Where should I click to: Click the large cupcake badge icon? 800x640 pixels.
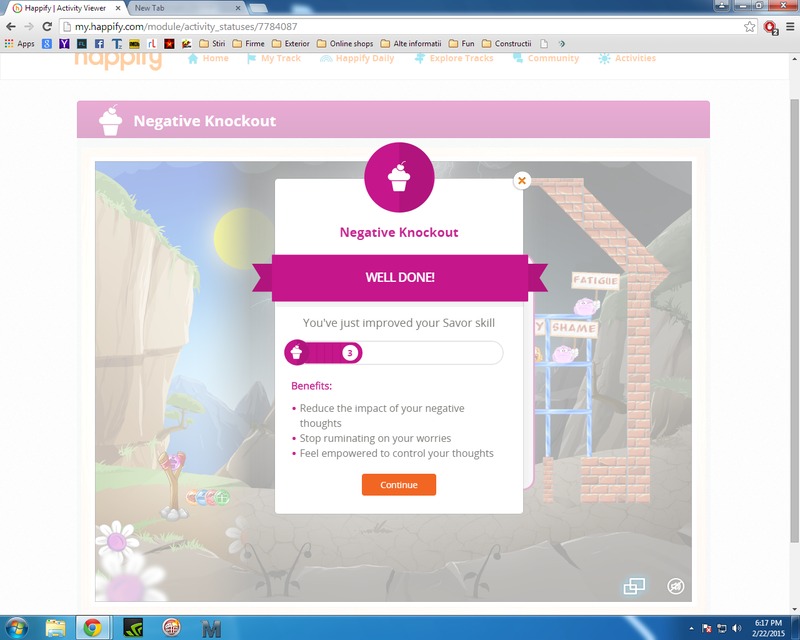point(399,177)
